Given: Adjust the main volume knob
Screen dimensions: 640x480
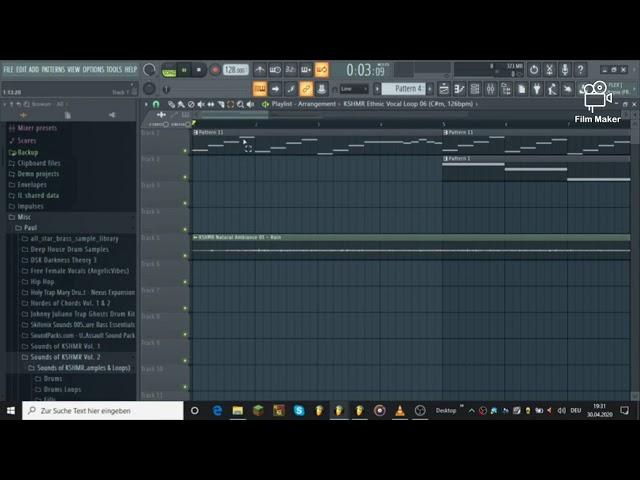Looking at the screenshot, I should tap(149, 70).
